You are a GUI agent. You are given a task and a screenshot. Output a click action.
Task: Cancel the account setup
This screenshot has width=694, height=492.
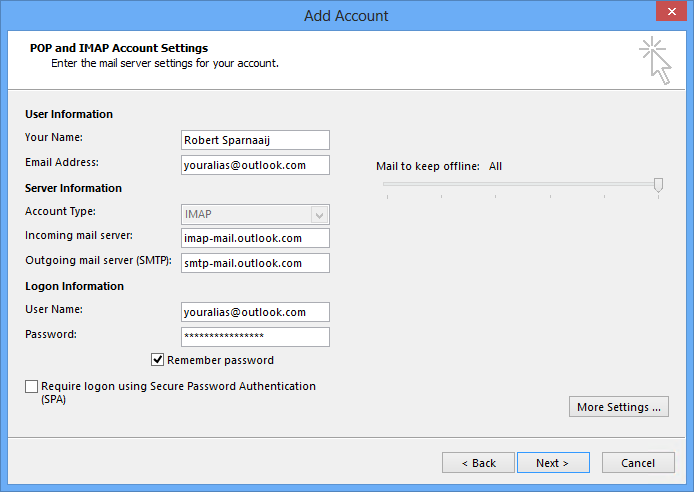pos(638,463)
